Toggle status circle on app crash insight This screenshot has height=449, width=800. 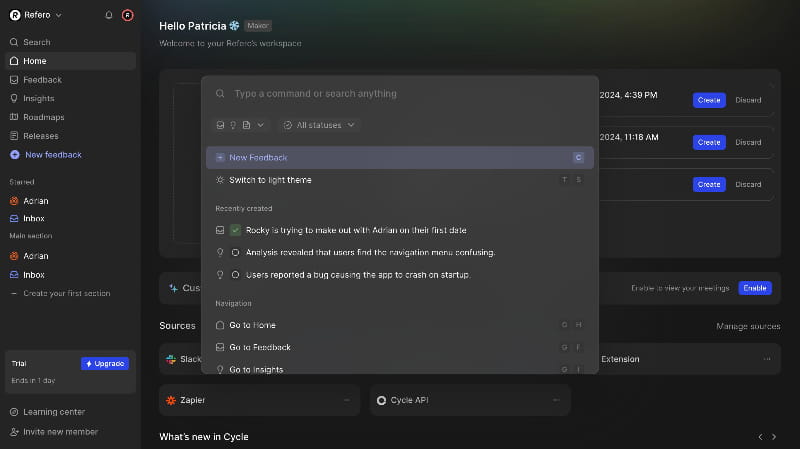click(235, 274)
